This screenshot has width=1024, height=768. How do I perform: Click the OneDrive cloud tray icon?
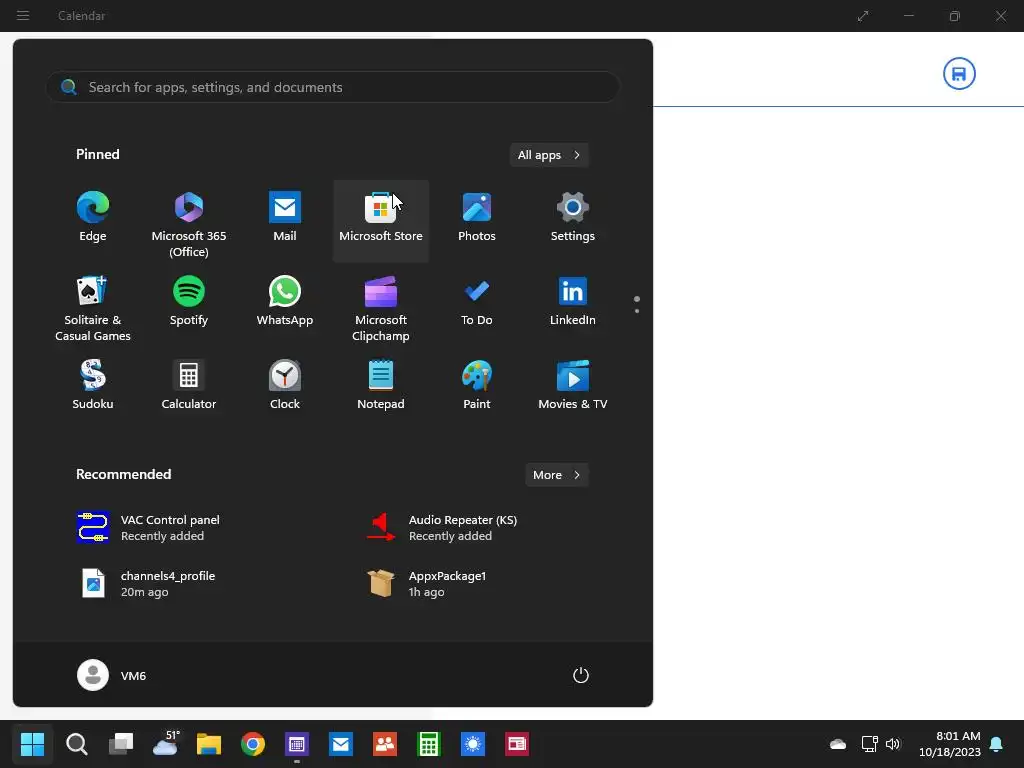tap(838, 744)
